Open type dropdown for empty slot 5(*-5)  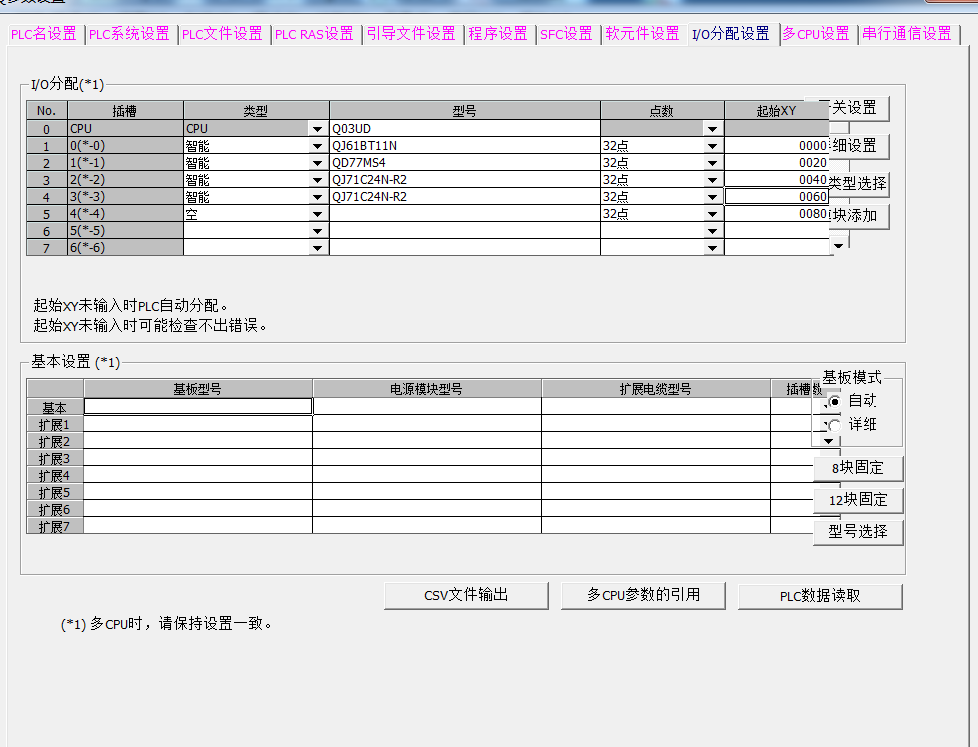(x=318, y=231)
